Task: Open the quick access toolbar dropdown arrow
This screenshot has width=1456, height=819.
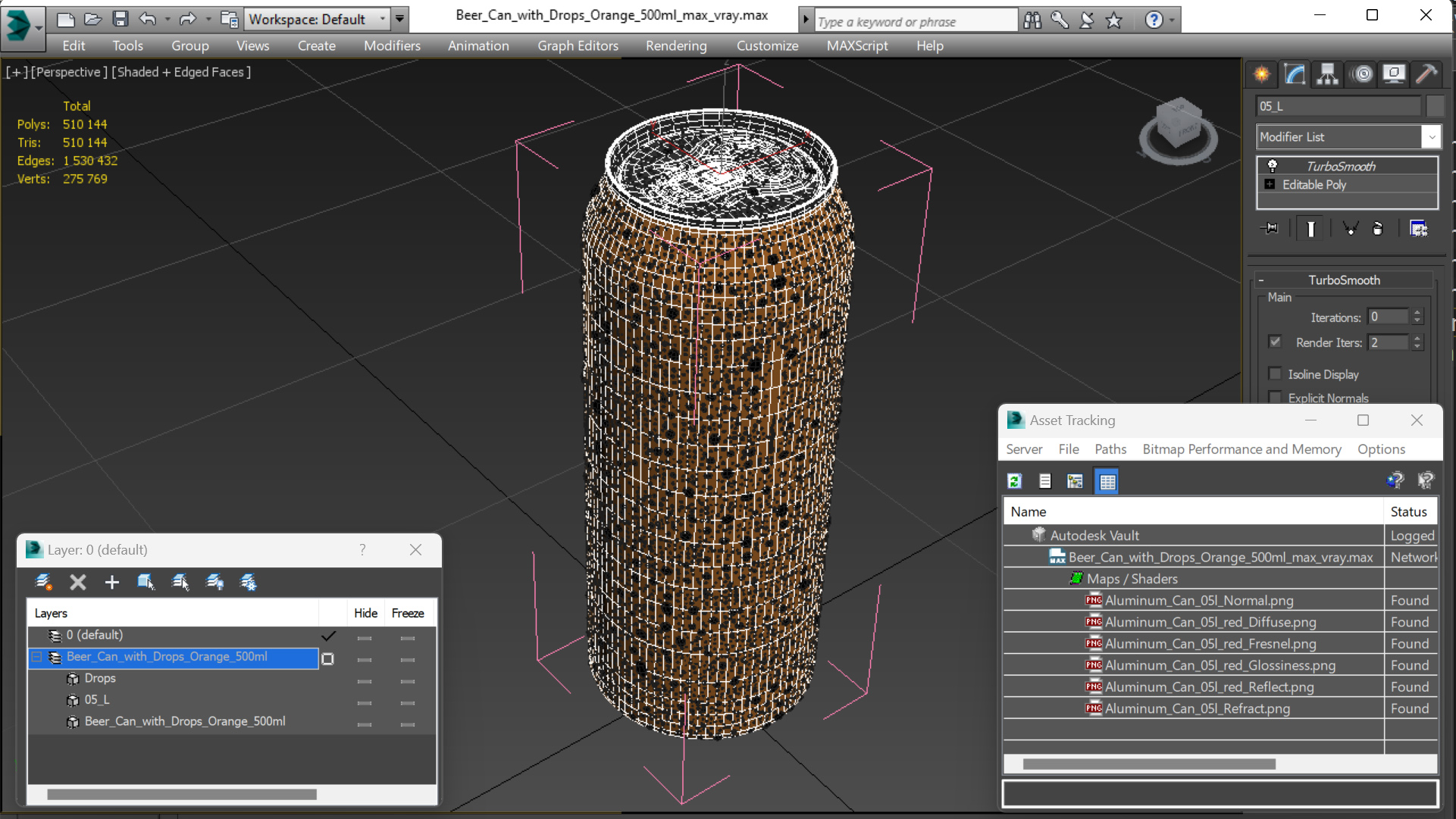Action: 399,19
